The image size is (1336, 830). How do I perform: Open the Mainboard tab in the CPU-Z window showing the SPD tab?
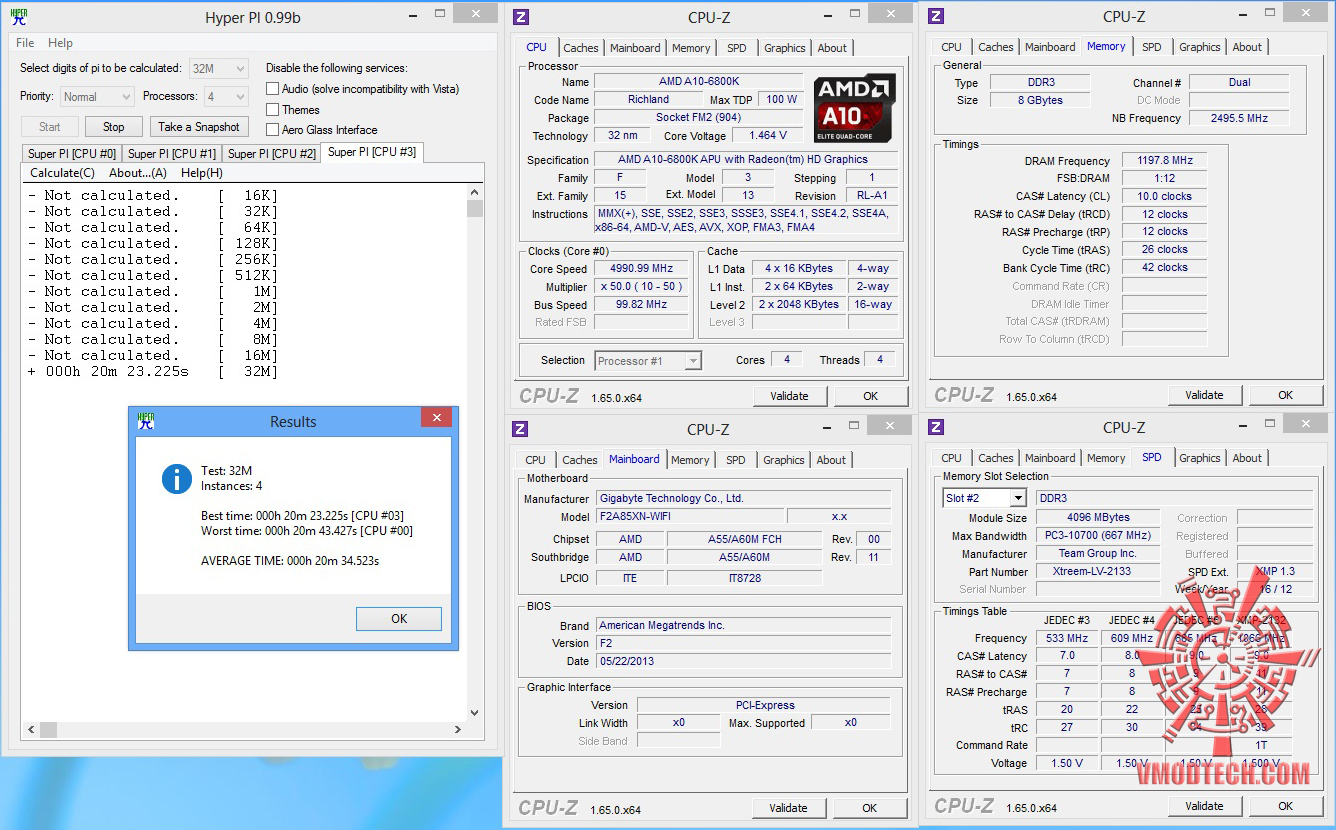click(x=1050, y=458)
